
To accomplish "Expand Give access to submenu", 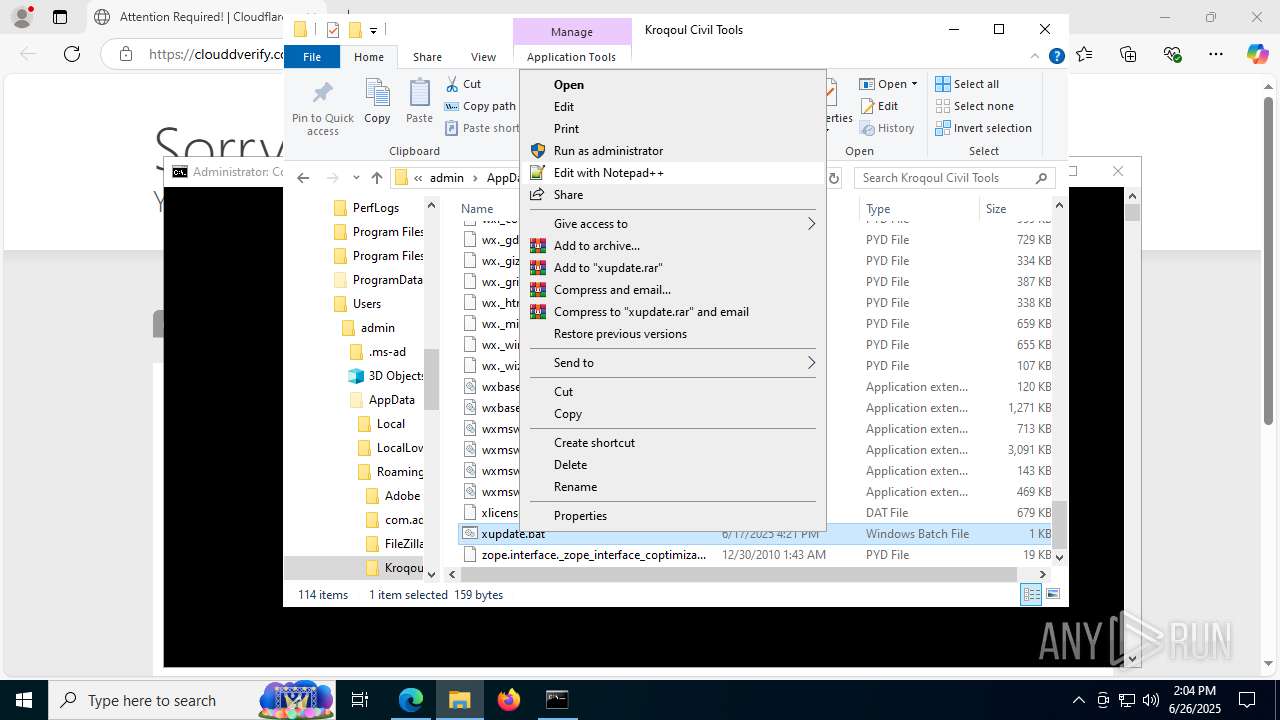I will tap(674, 224).
